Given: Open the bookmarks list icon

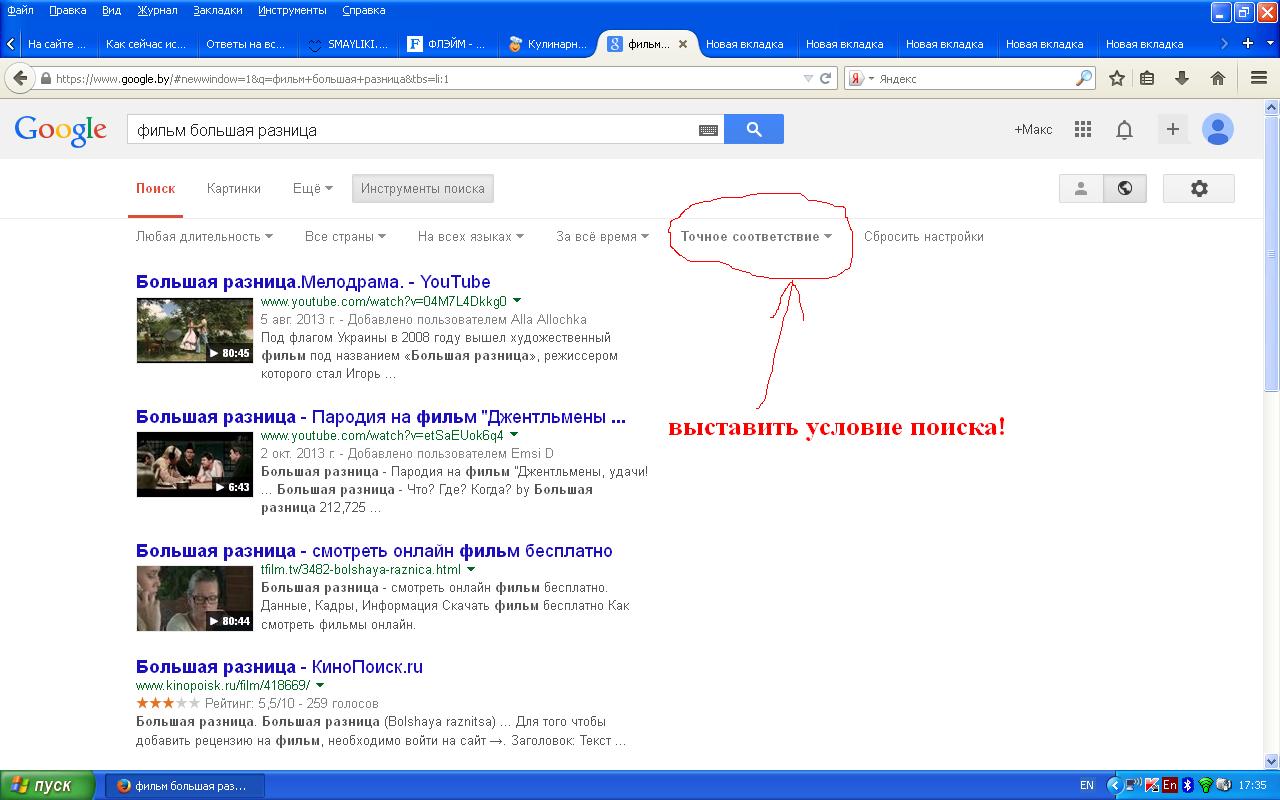Looking at the screenshot, I should tap(1147, 78).
